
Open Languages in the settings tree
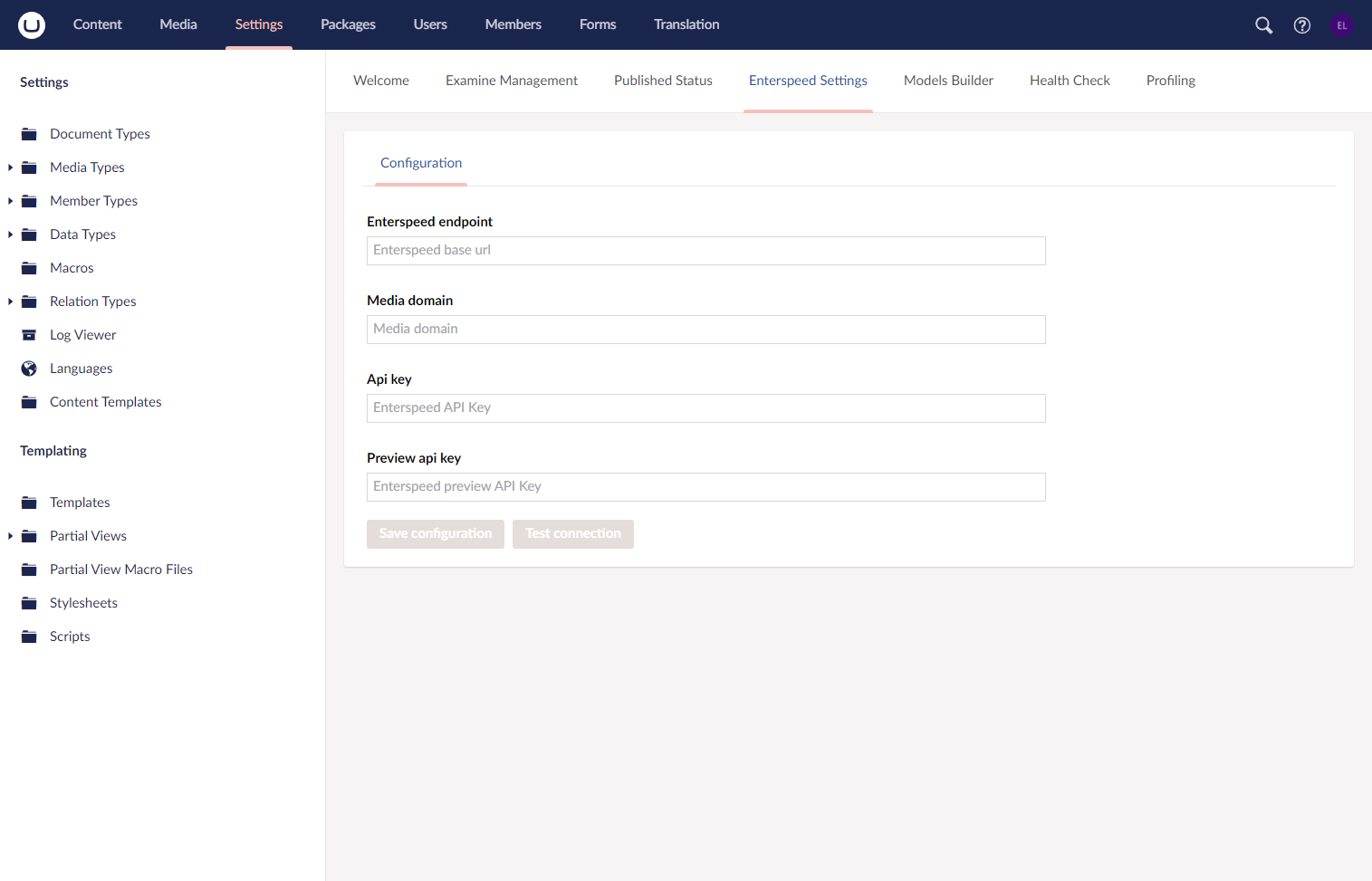click(81, 369)
